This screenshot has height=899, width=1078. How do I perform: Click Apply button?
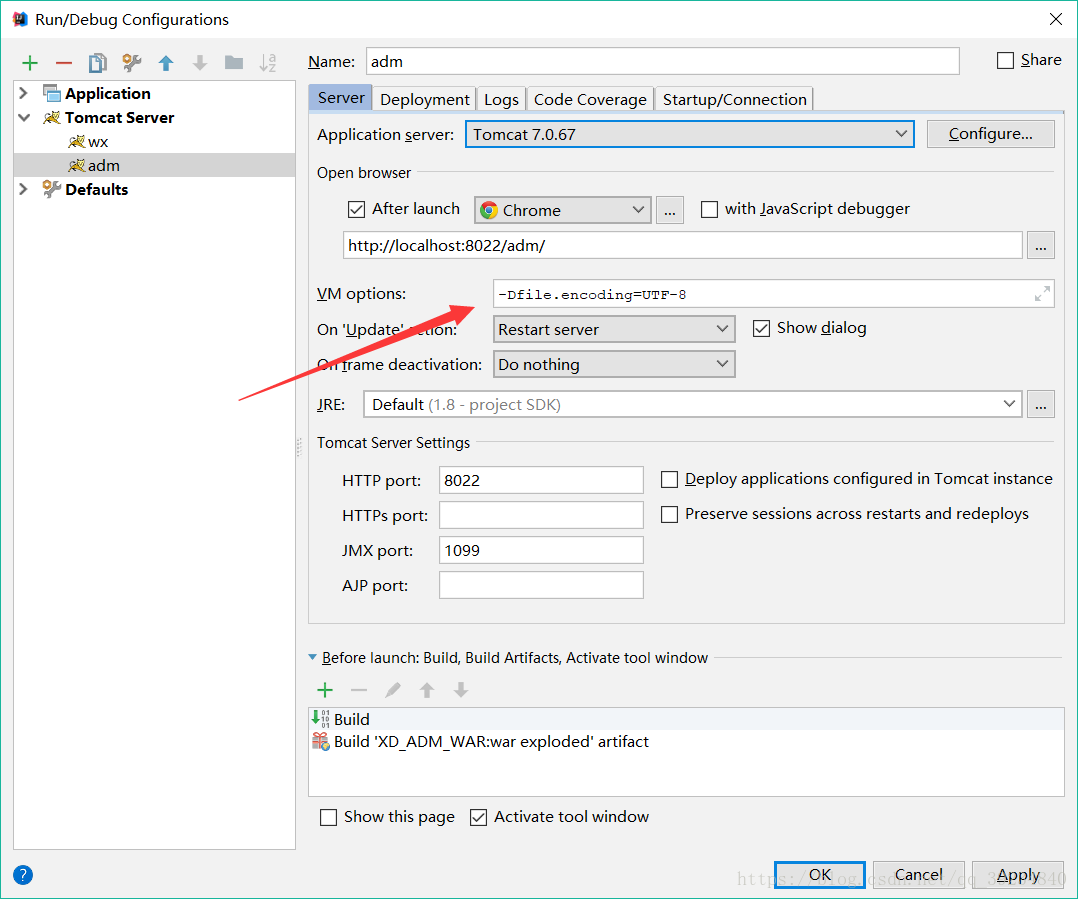1018,874
